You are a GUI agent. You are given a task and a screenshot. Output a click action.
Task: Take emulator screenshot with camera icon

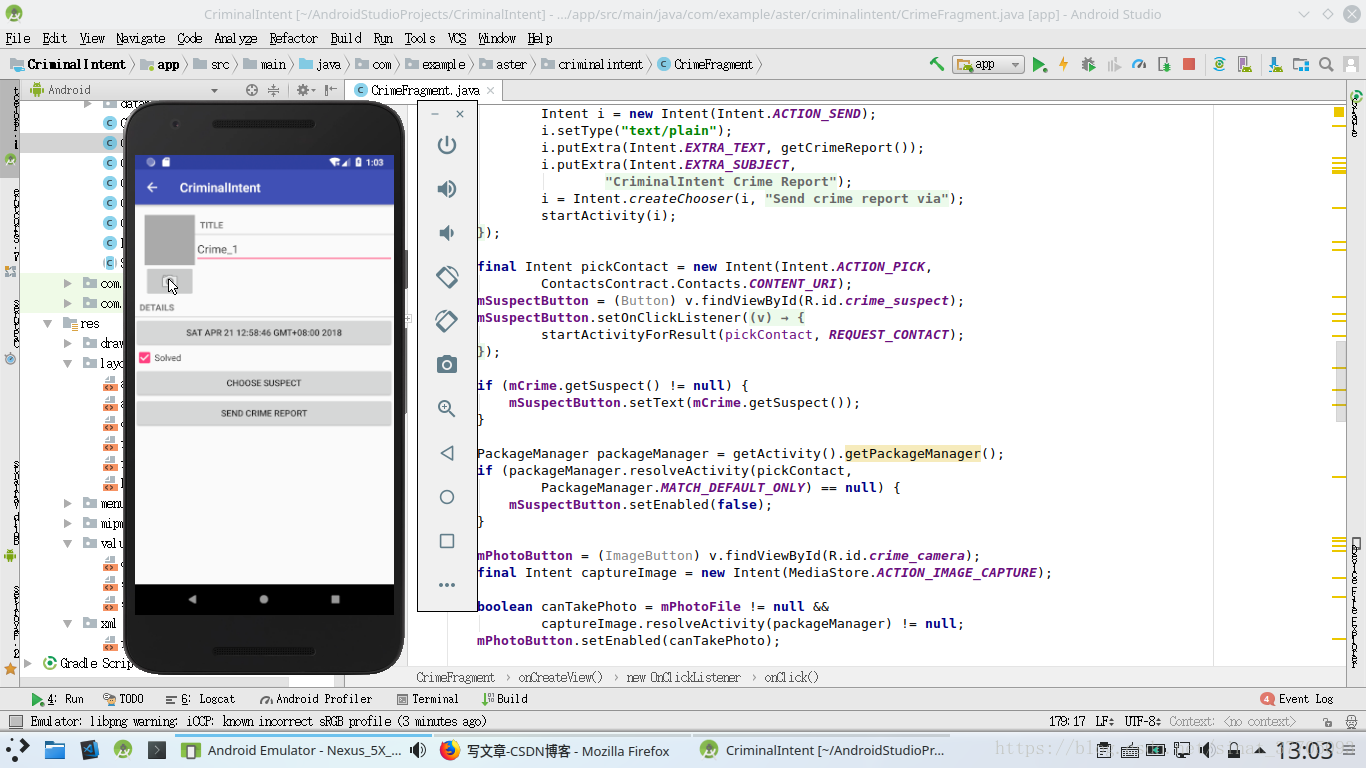point(447,365)
